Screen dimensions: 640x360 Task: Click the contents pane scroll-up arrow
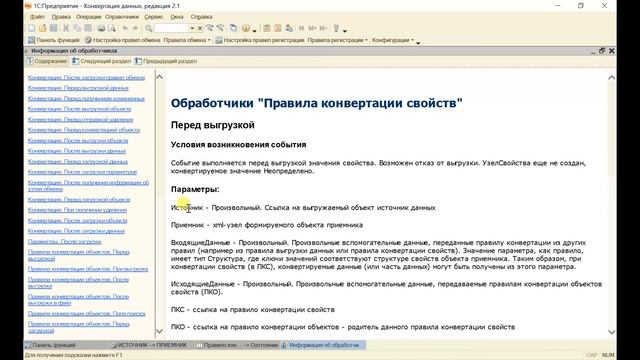point(160,77)
